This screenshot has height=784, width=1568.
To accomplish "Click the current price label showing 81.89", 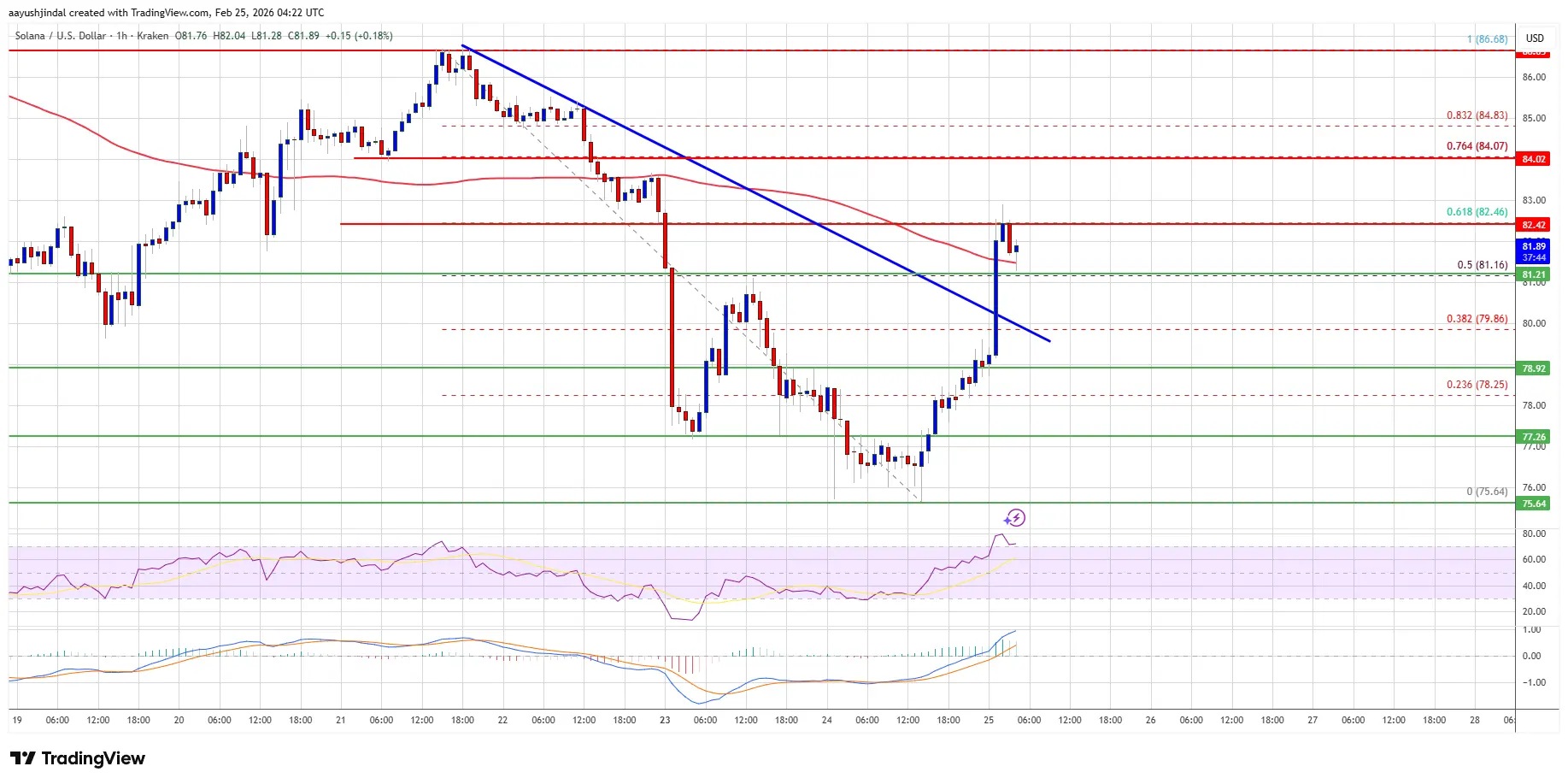I will click(1534, 245).
